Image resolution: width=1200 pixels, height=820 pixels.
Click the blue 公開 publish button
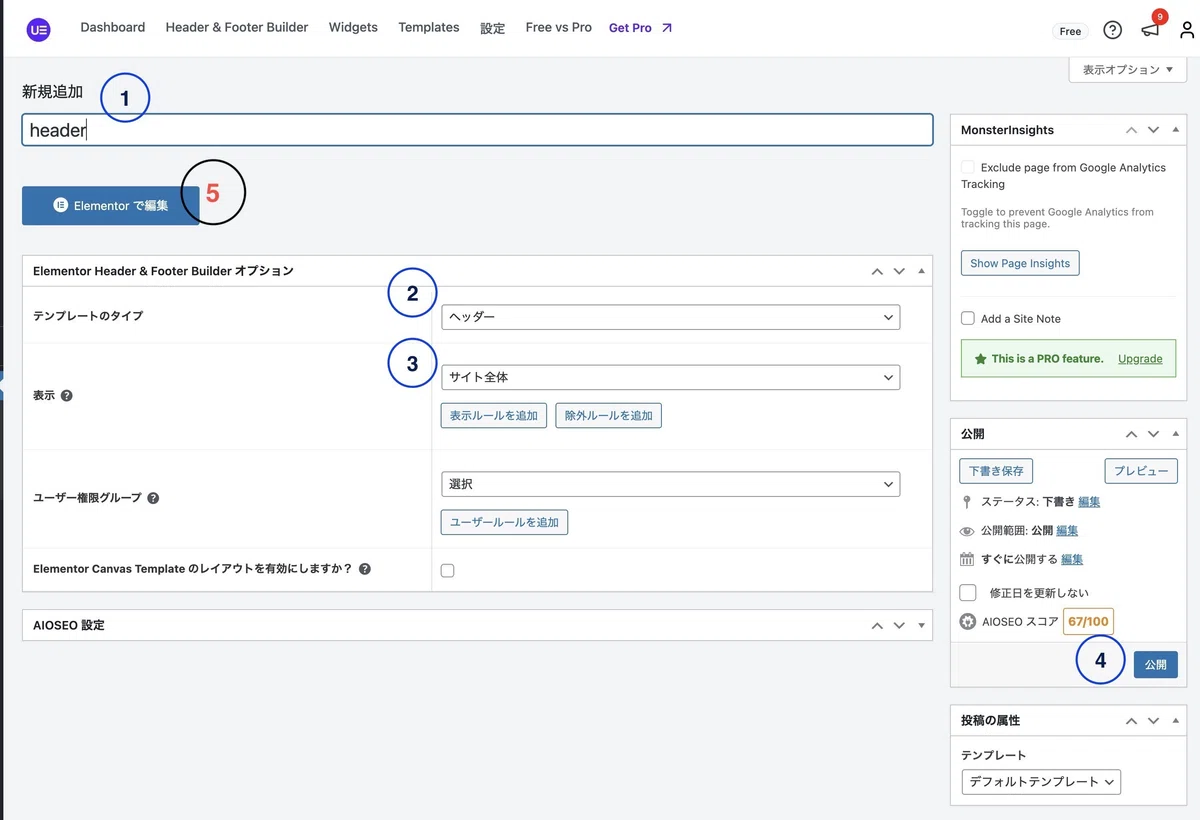coord(1156,664)
